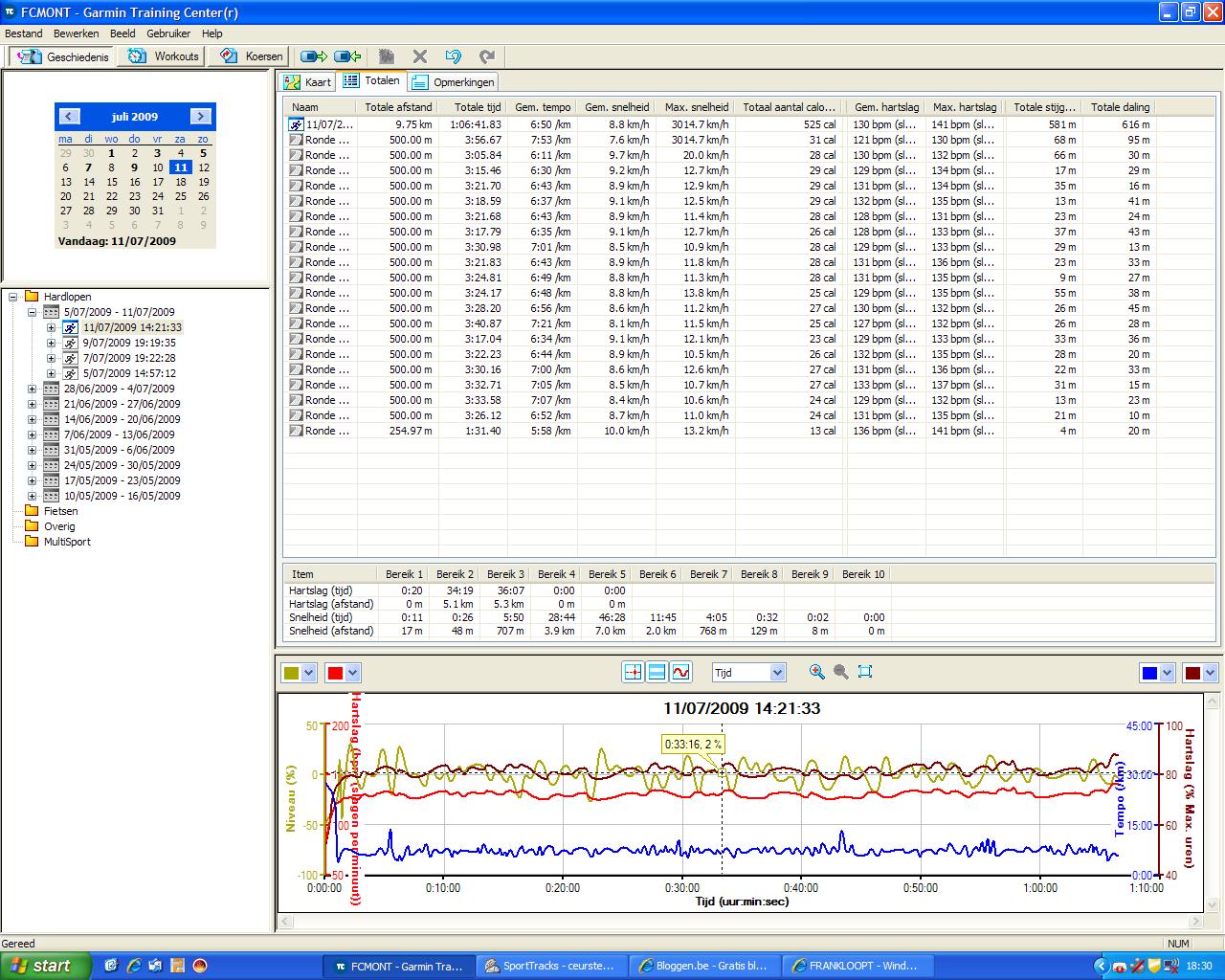Image resolution: width=1225 pixels, height=980 pixels.
Task: Sort table by Gem. tempo column header
Action: (541, 107)
